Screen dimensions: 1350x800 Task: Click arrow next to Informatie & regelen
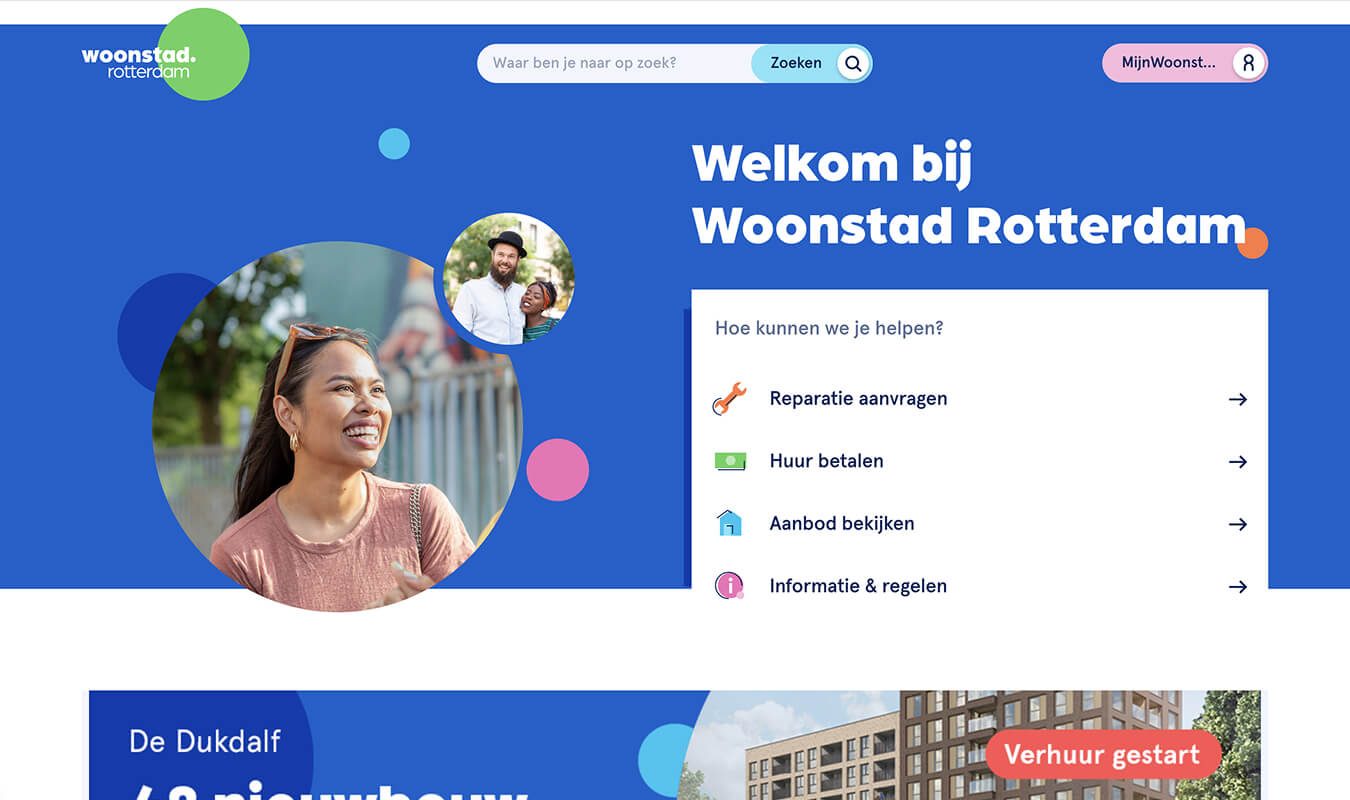click(x=1238, y=586)
